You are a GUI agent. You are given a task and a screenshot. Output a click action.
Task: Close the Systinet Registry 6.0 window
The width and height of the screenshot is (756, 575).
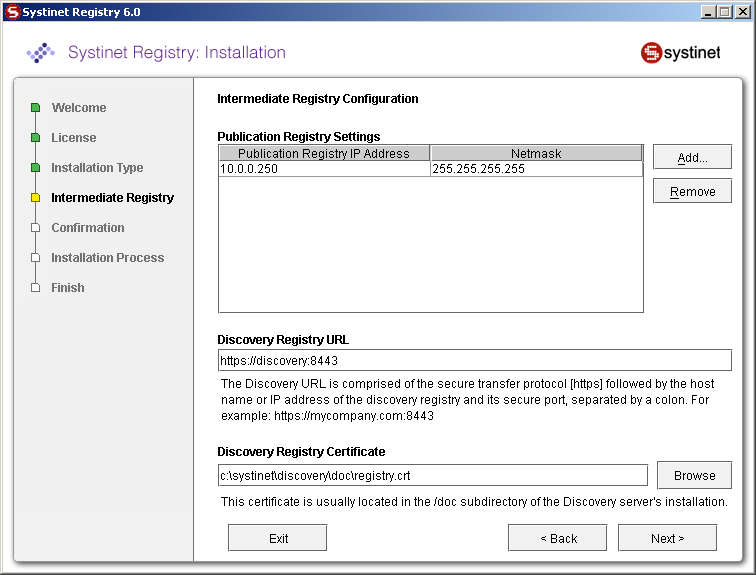click(x=742, y=12)
